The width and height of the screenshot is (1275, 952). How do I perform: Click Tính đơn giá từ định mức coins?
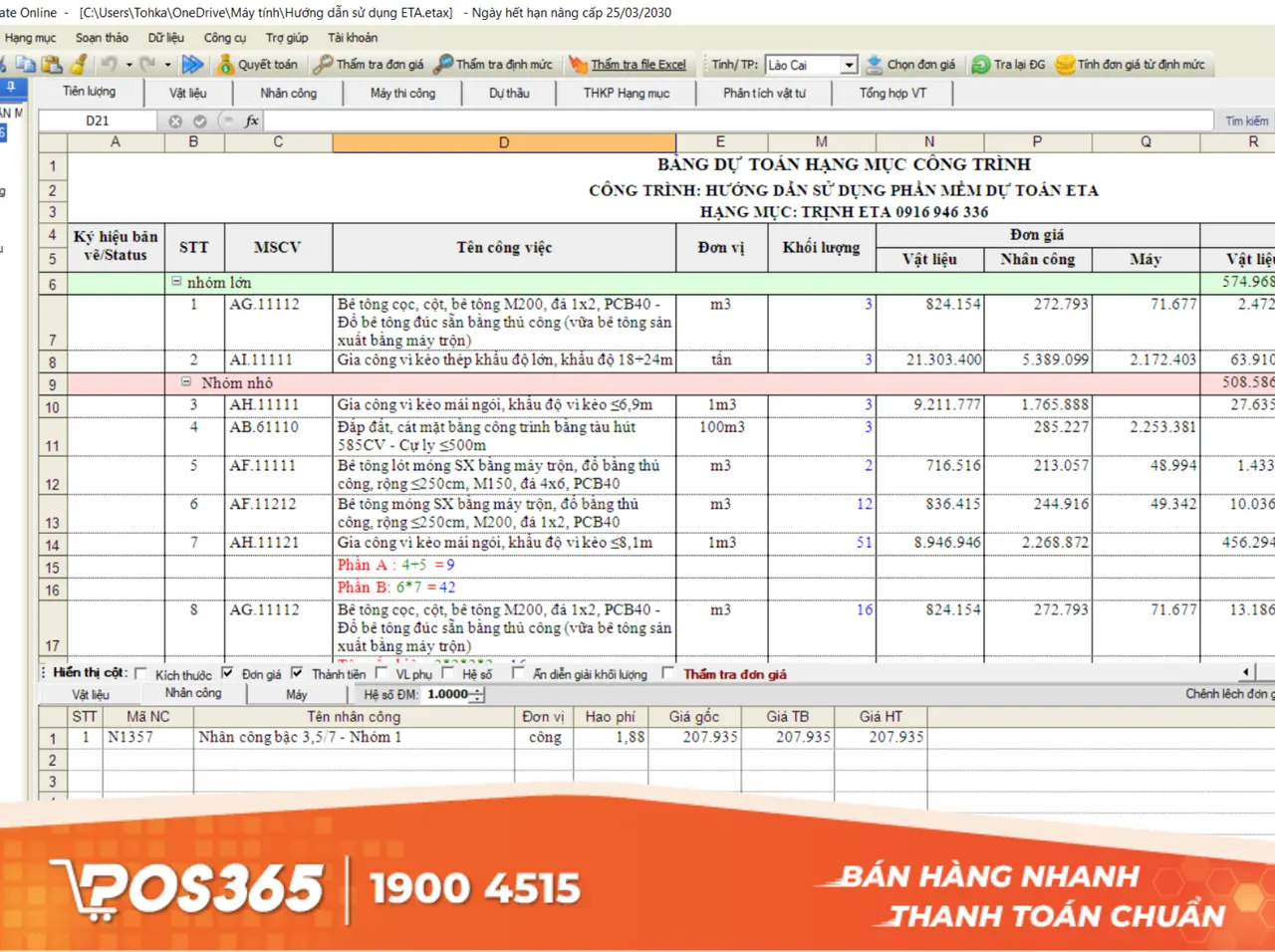1065,65
